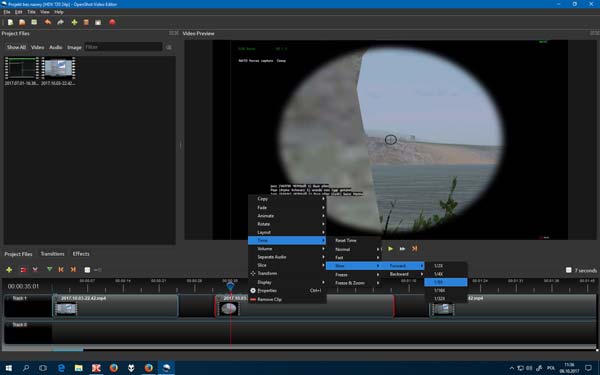
Task: Expand the Rotate submenu
Action: 287,223
